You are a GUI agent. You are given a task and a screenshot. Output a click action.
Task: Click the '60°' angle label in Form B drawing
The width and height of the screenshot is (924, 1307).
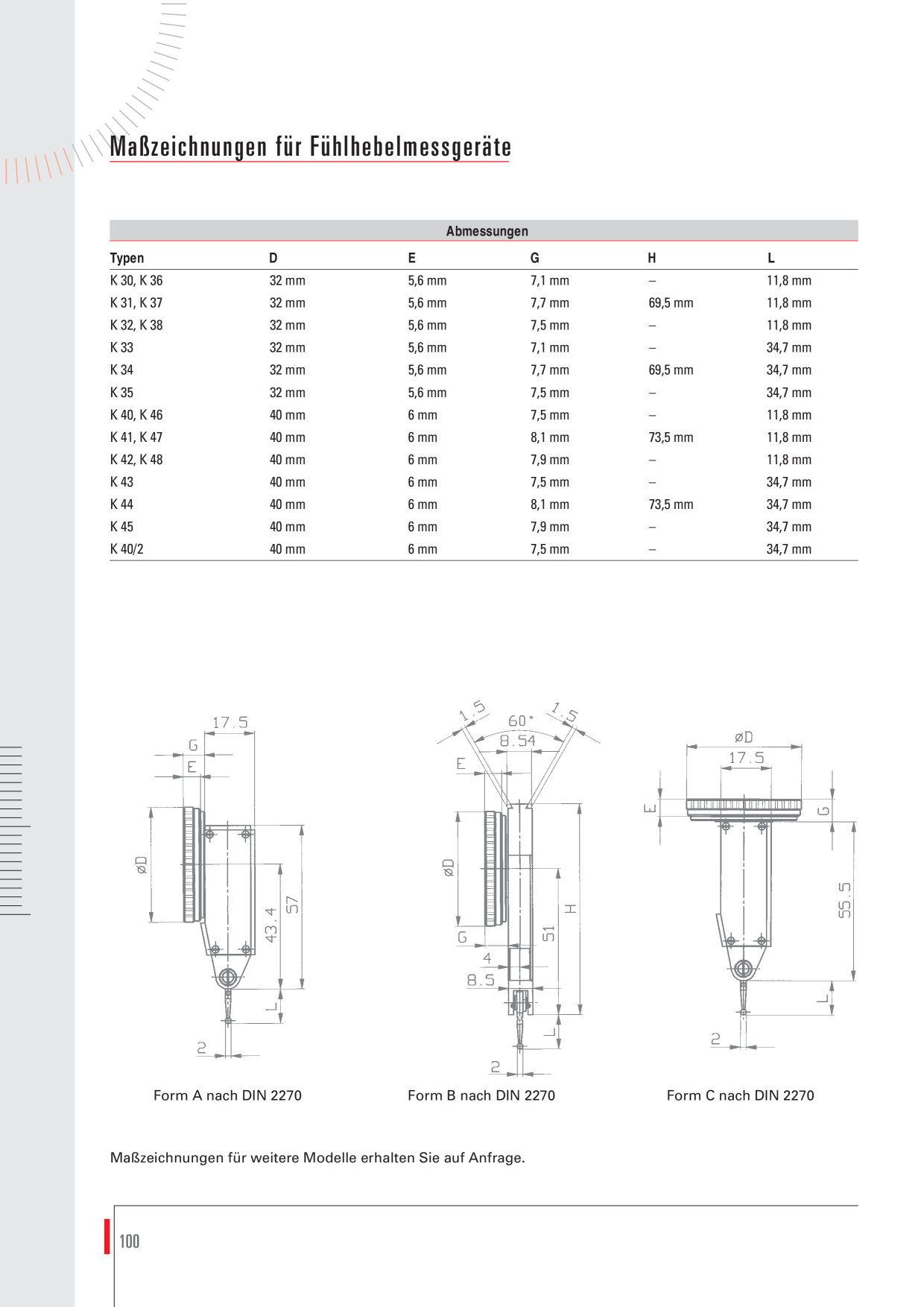tap(520, 721)
